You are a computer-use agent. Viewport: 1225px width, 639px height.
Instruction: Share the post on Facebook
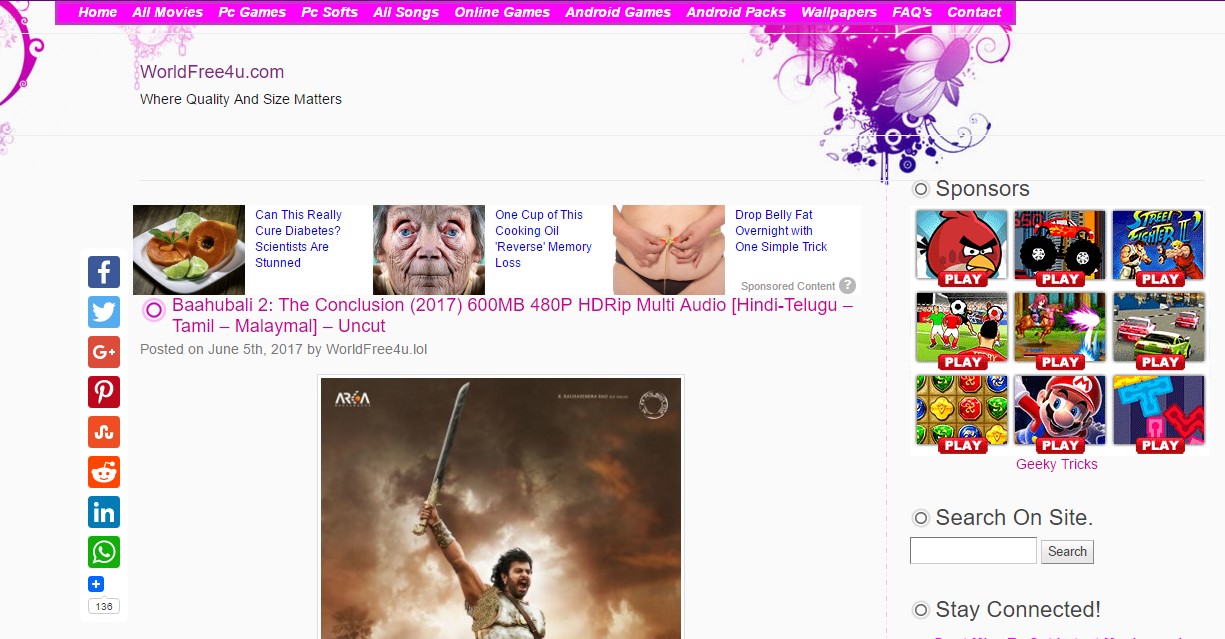tap(104, 272)
